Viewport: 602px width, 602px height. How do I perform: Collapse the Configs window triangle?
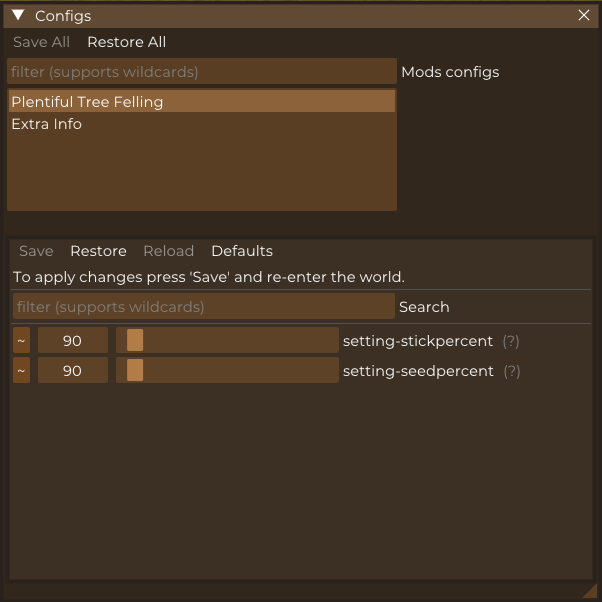point(18,15)
